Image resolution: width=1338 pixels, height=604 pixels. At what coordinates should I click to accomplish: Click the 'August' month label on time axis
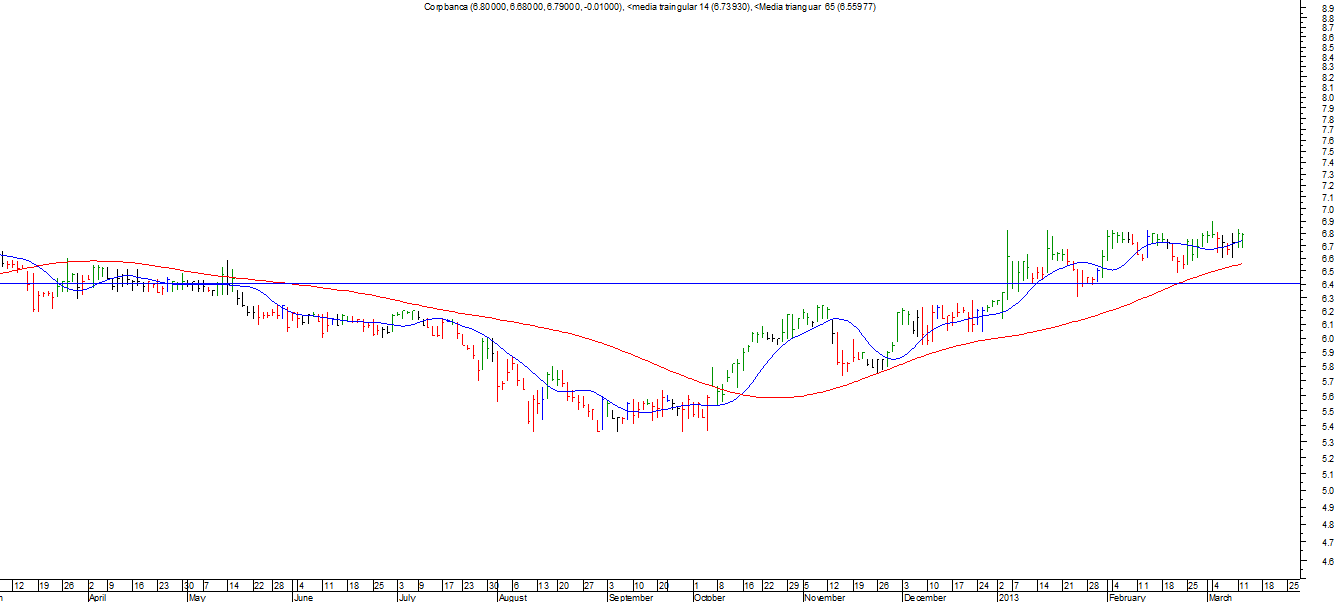(x=512, y=597)
